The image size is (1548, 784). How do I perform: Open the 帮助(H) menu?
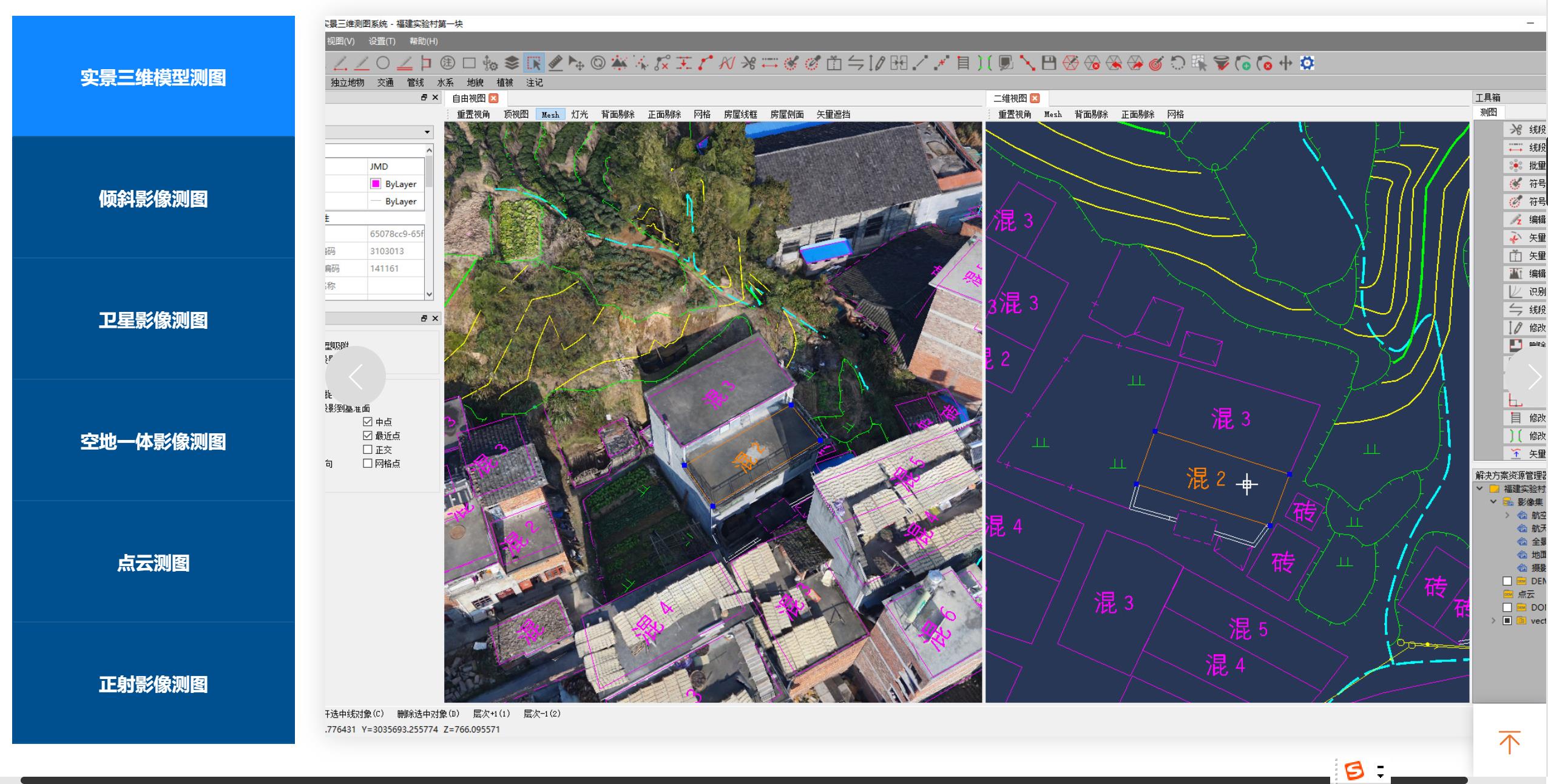[424, 41]
